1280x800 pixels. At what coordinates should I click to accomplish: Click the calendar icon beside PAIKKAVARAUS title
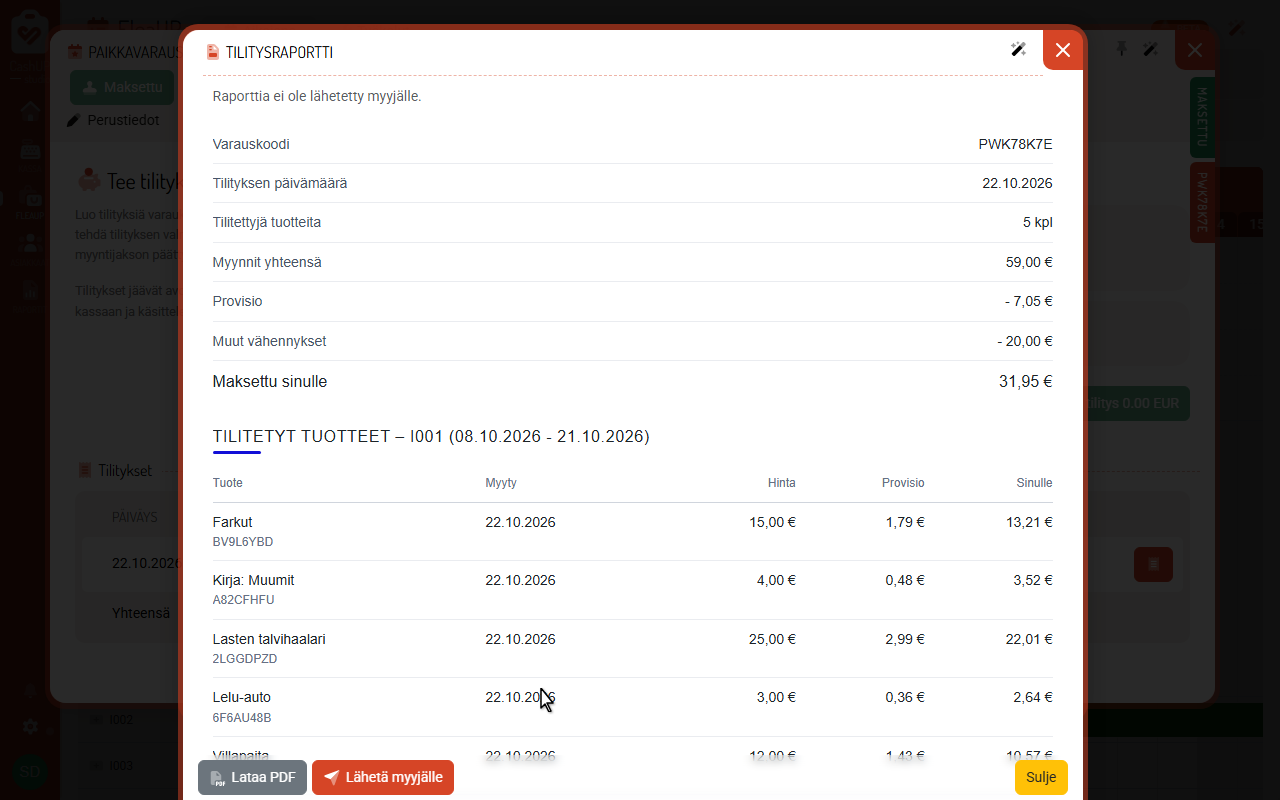point(74,50)
